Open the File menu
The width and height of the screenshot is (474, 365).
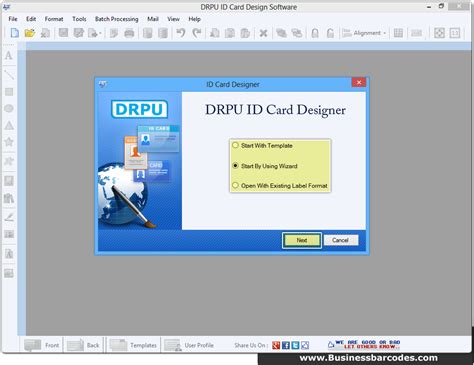tap(13, 19)
